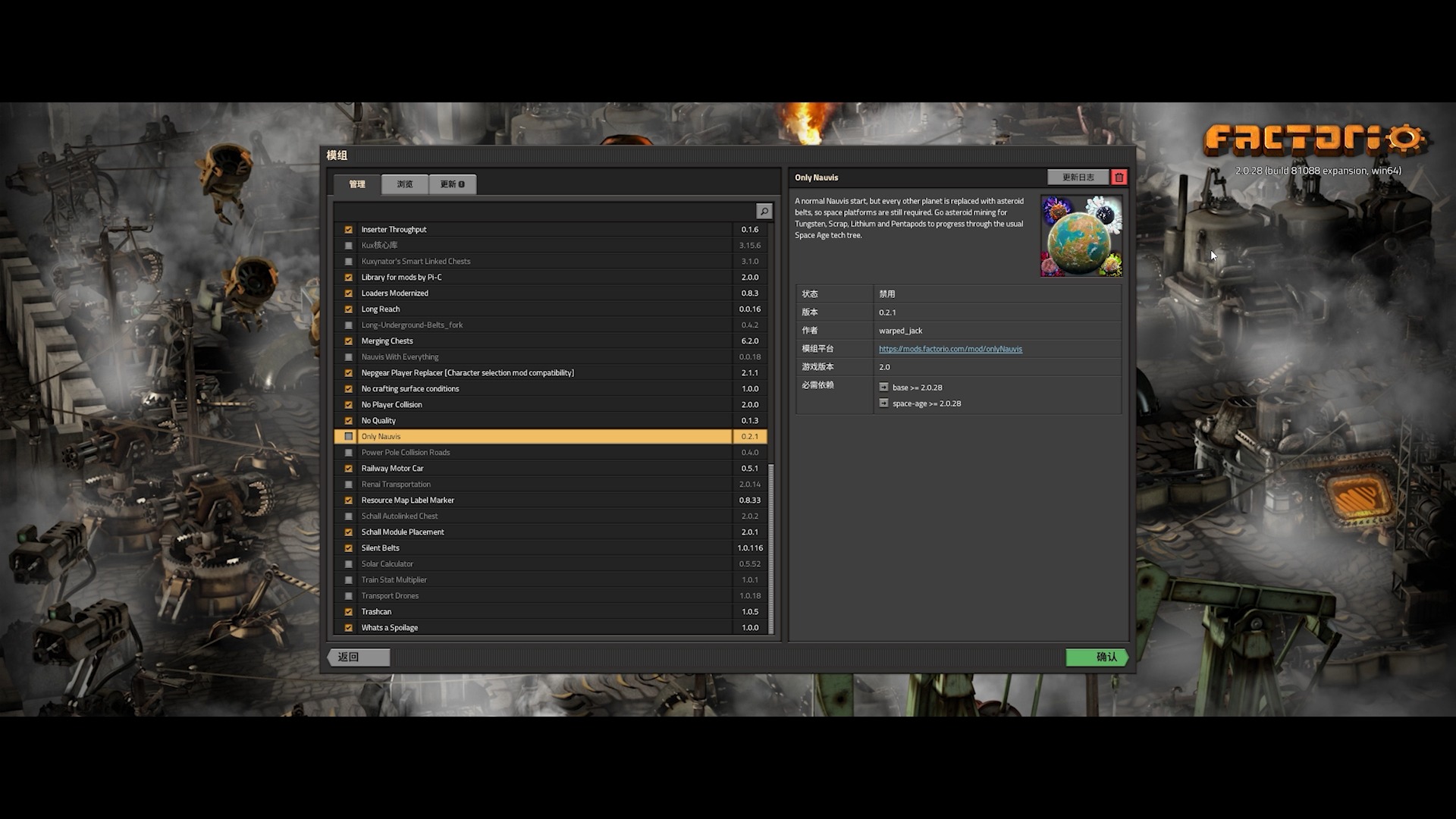
Task: Click the arrow icon next to space-age dependency
Action: pos(883,403)
